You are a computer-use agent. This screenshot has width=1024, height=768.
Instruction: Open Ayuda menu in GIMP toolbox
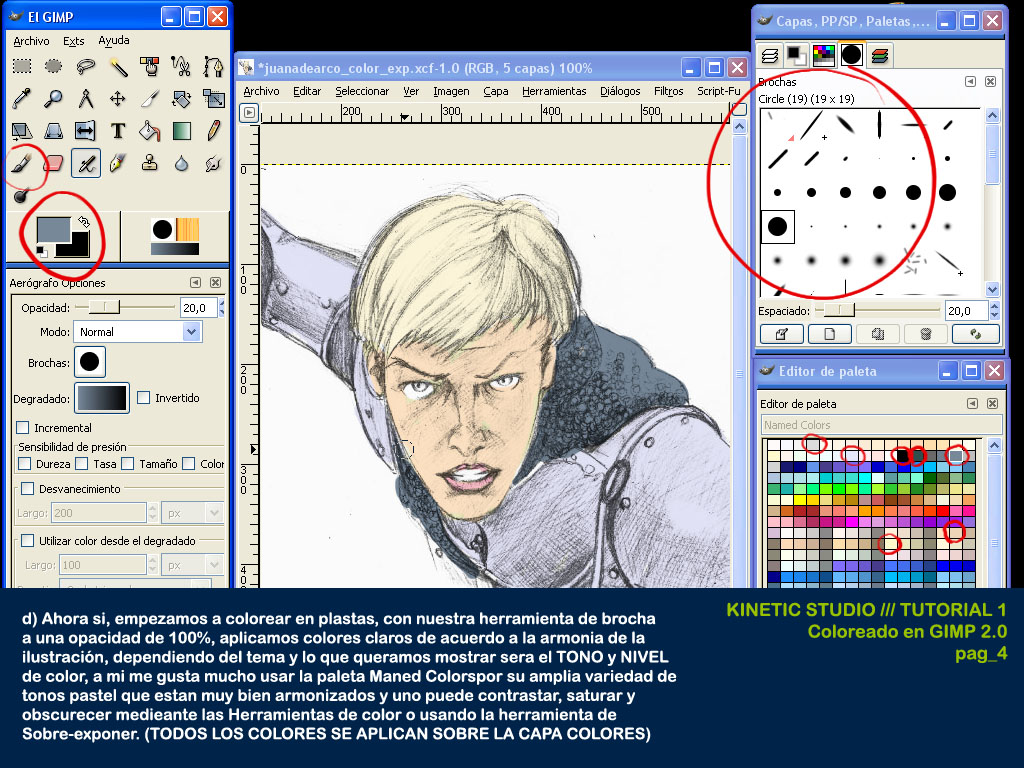pos(114,40)
